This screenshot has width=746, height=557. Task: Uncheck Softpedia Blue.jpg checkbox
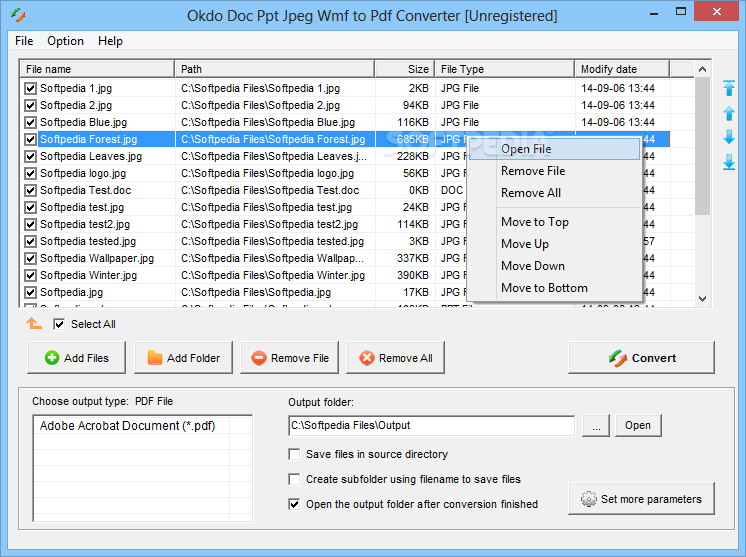click(x=30, y=122)
